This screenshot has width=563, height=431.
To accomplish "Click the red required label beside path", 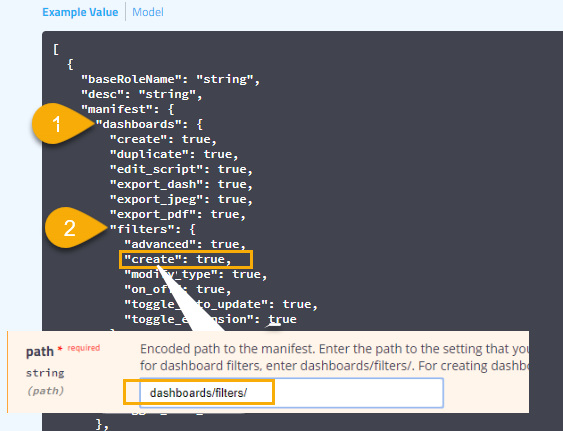I will coord(84,348).
